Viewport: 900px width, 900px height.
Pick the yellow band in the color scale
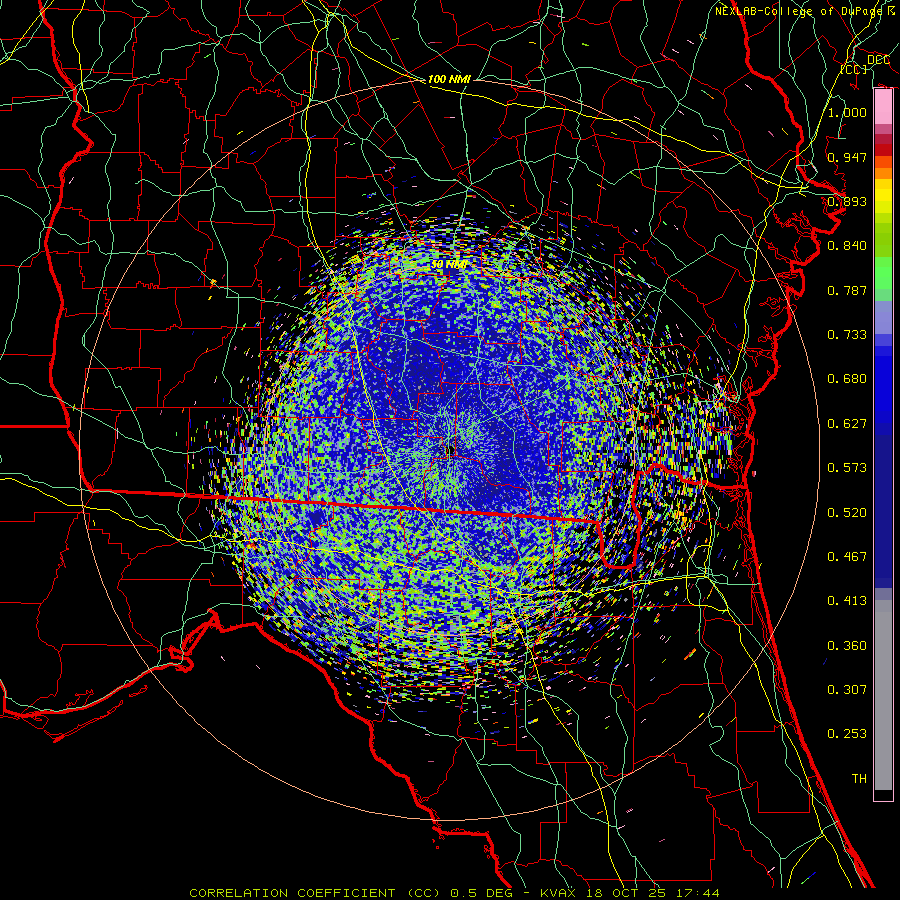[x=883, y=196]
